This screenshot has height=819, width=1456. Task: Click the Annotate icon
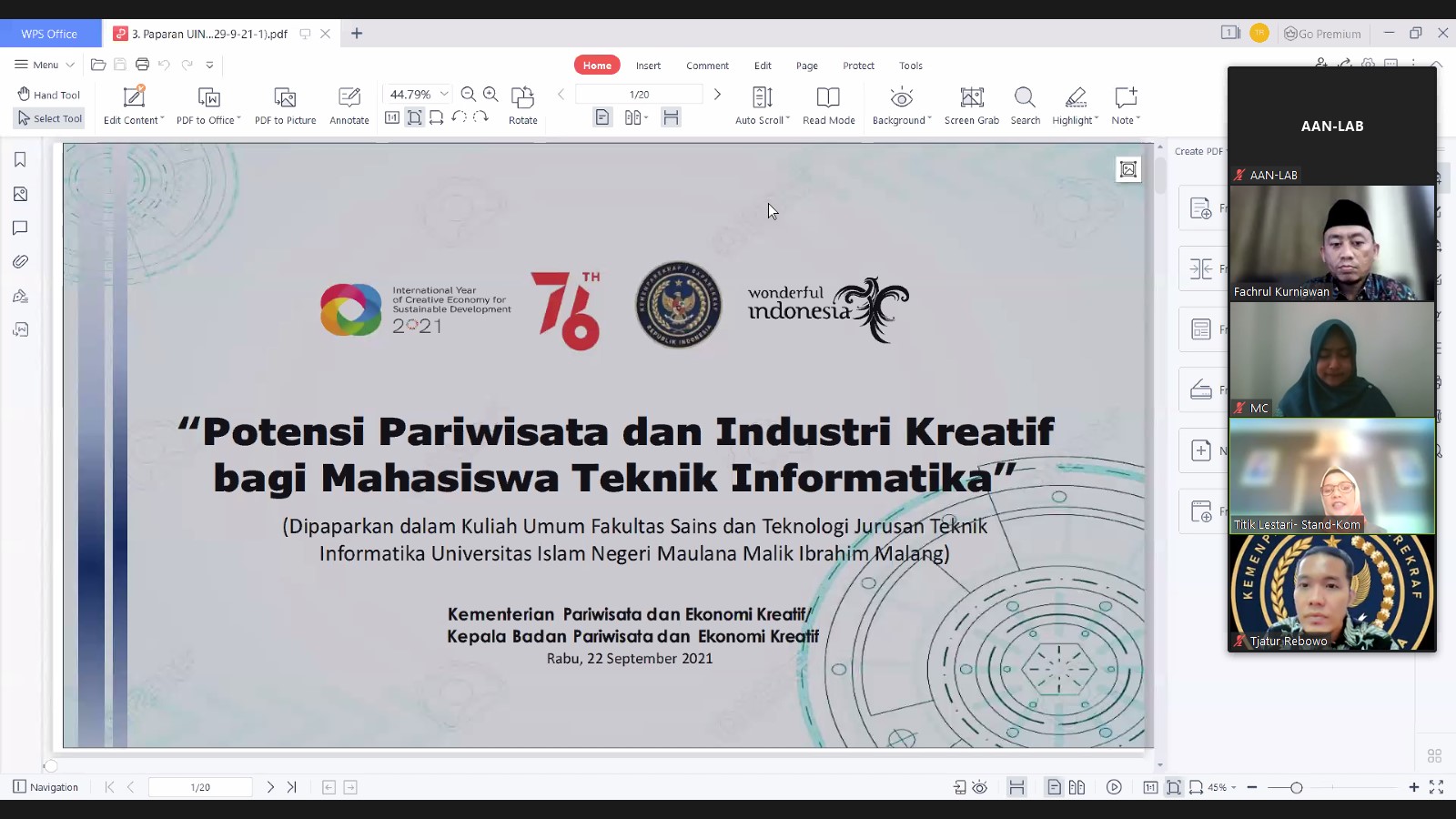point(349,97)
